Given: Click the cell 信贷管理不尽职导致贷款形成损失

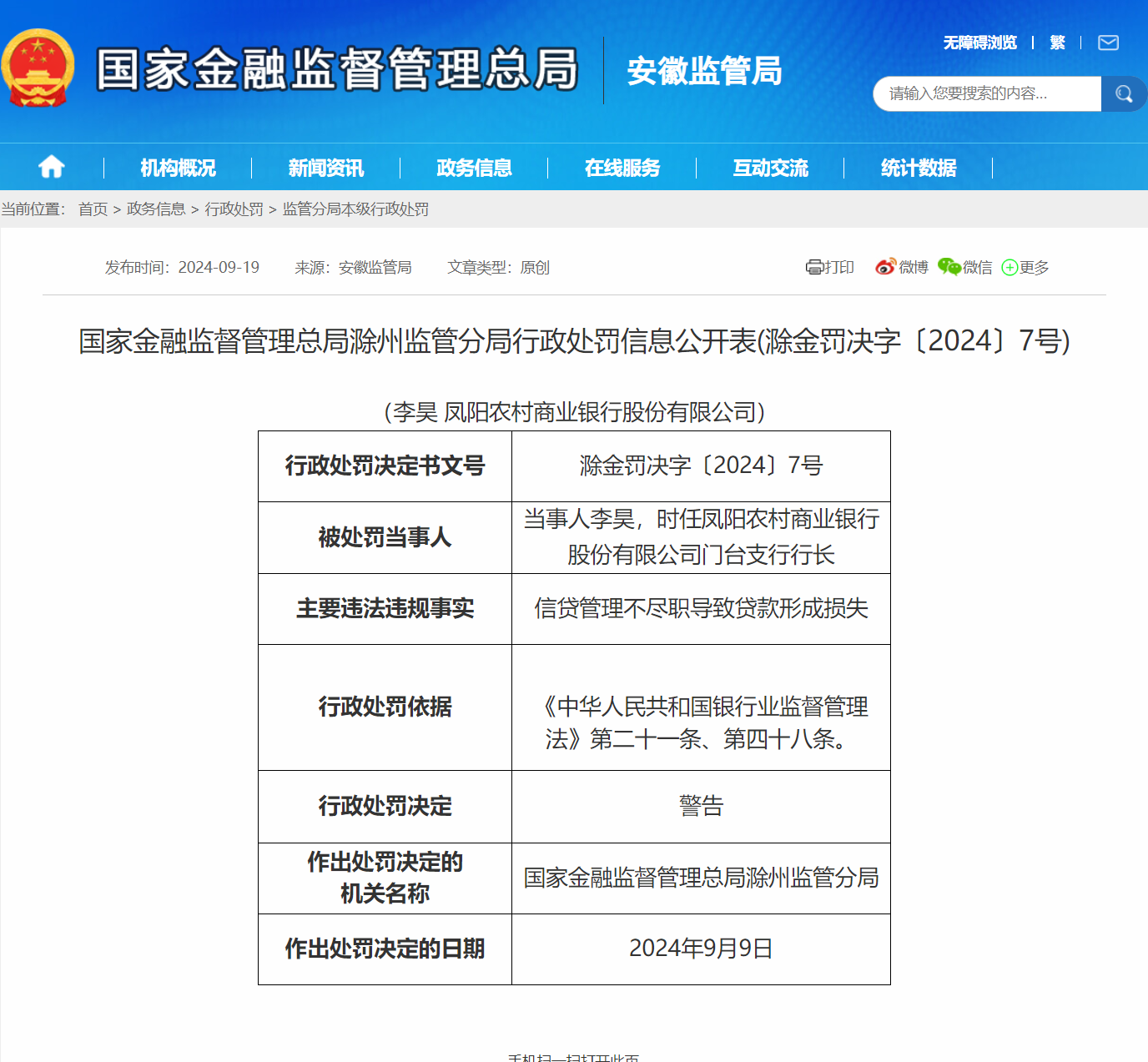Looking at the screenshot, I should [701, 609].
